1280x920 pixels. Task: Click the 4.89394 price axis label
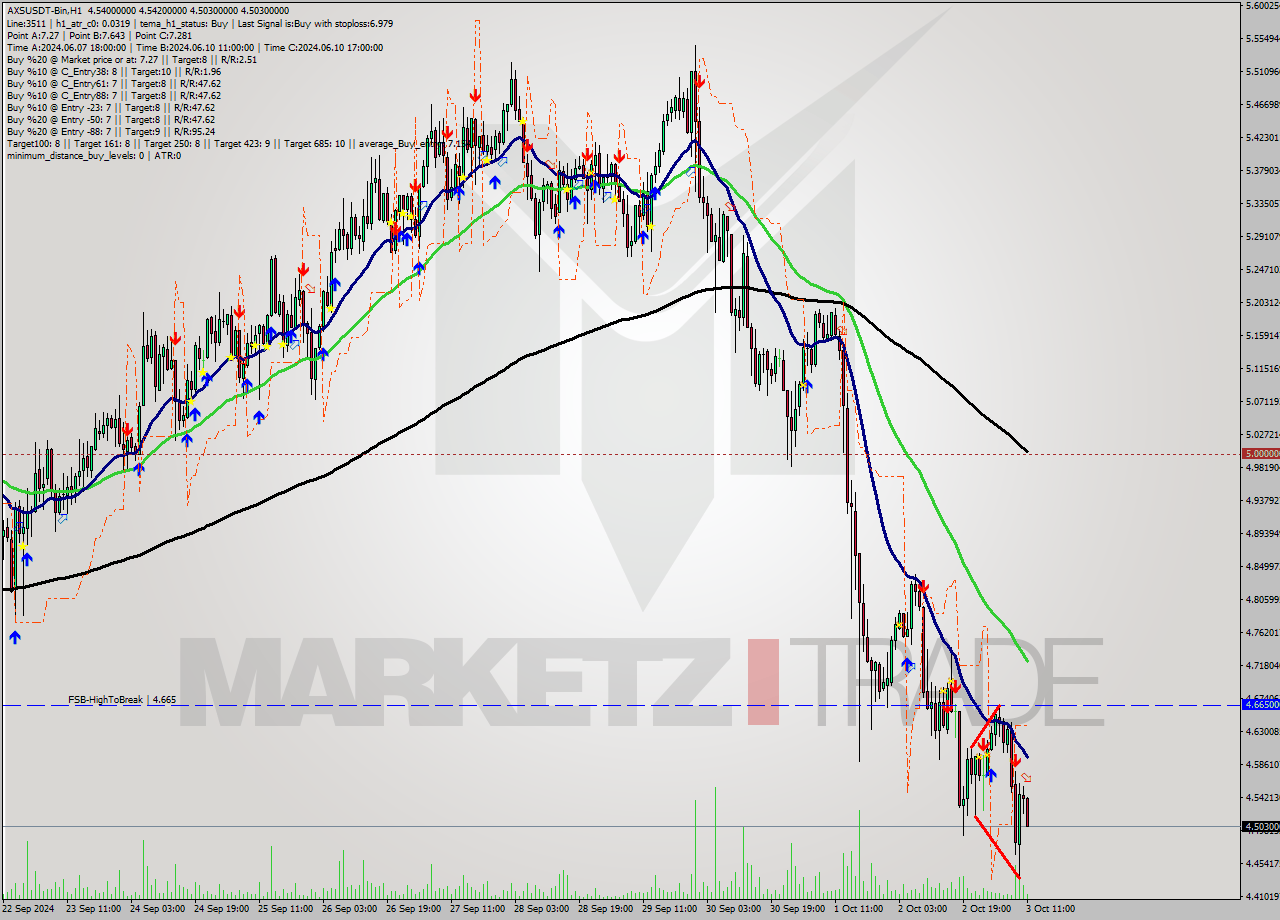click(1262, 534)
